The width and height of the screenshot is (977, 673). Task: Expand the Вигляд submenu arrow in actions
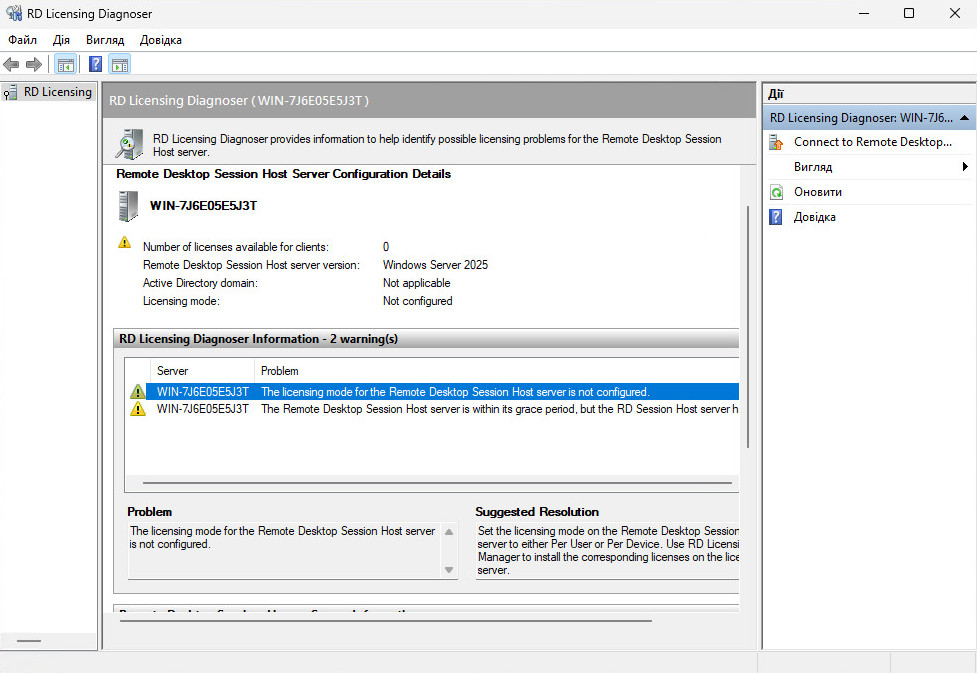point(965,166)
